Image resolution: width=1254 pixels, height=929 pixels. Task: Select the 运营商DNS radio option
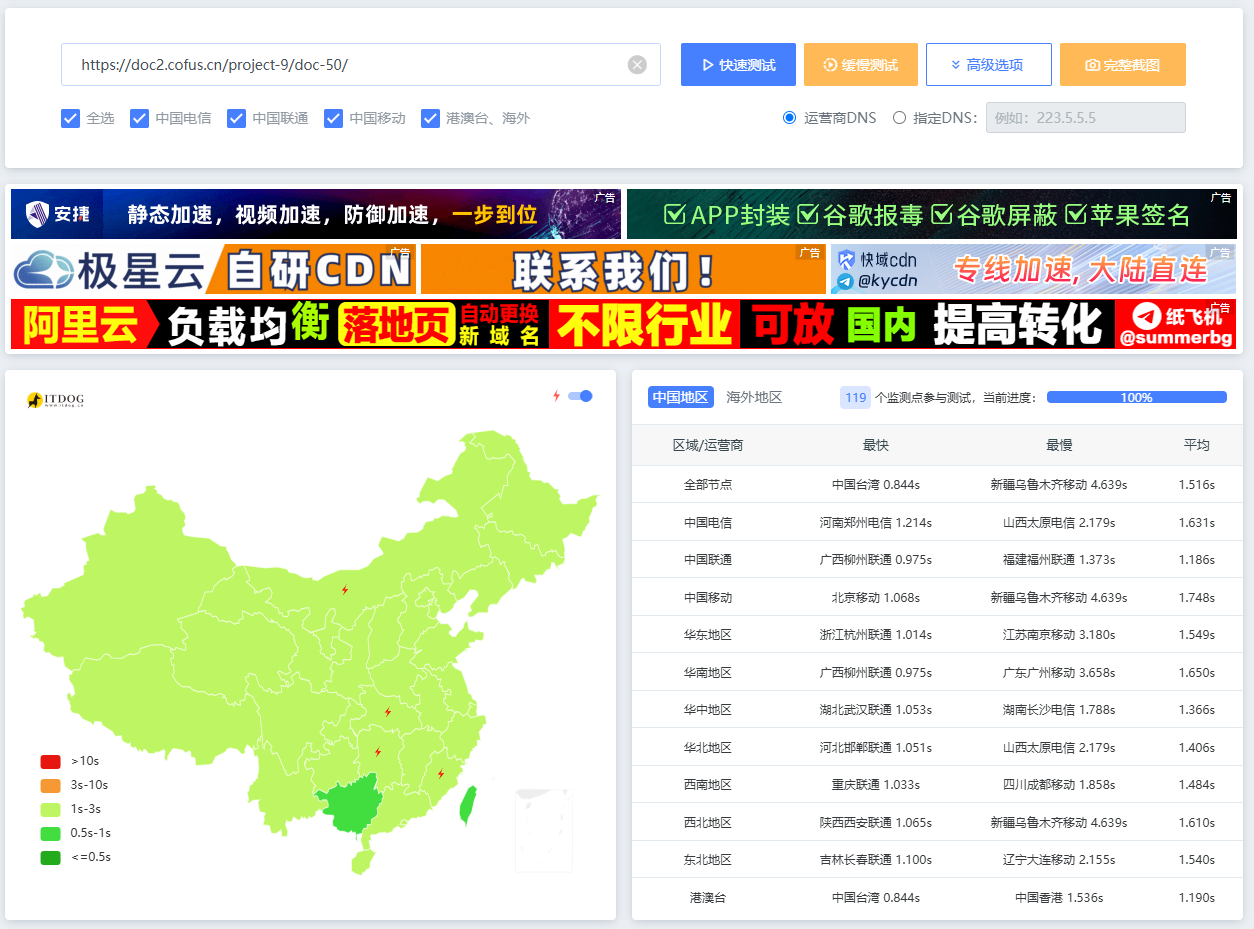tap(790, 118)
